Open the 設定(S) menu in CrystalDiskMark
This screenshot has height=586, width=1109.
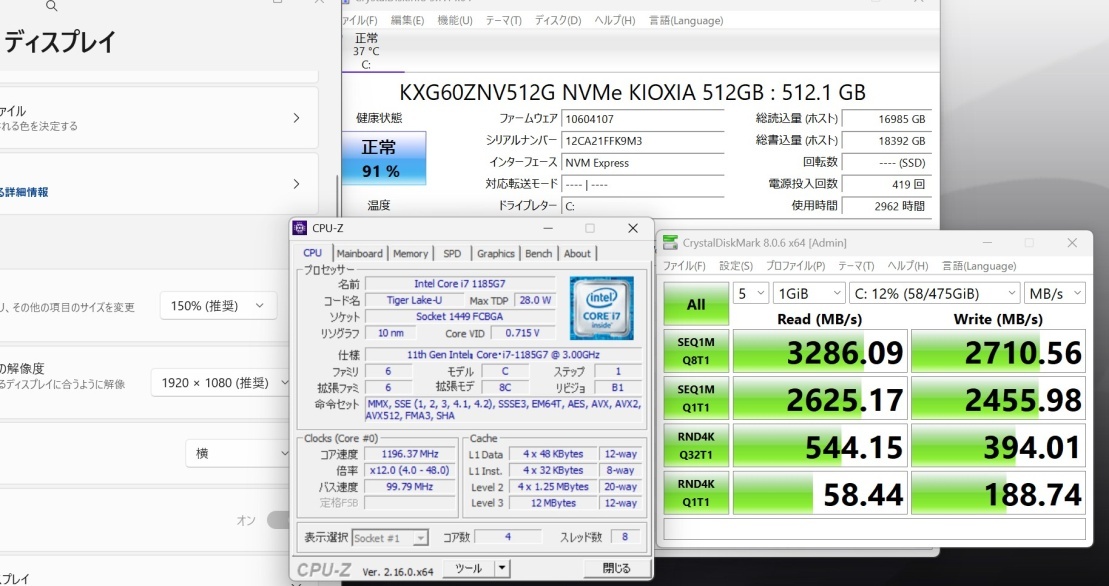coord(736,266)
